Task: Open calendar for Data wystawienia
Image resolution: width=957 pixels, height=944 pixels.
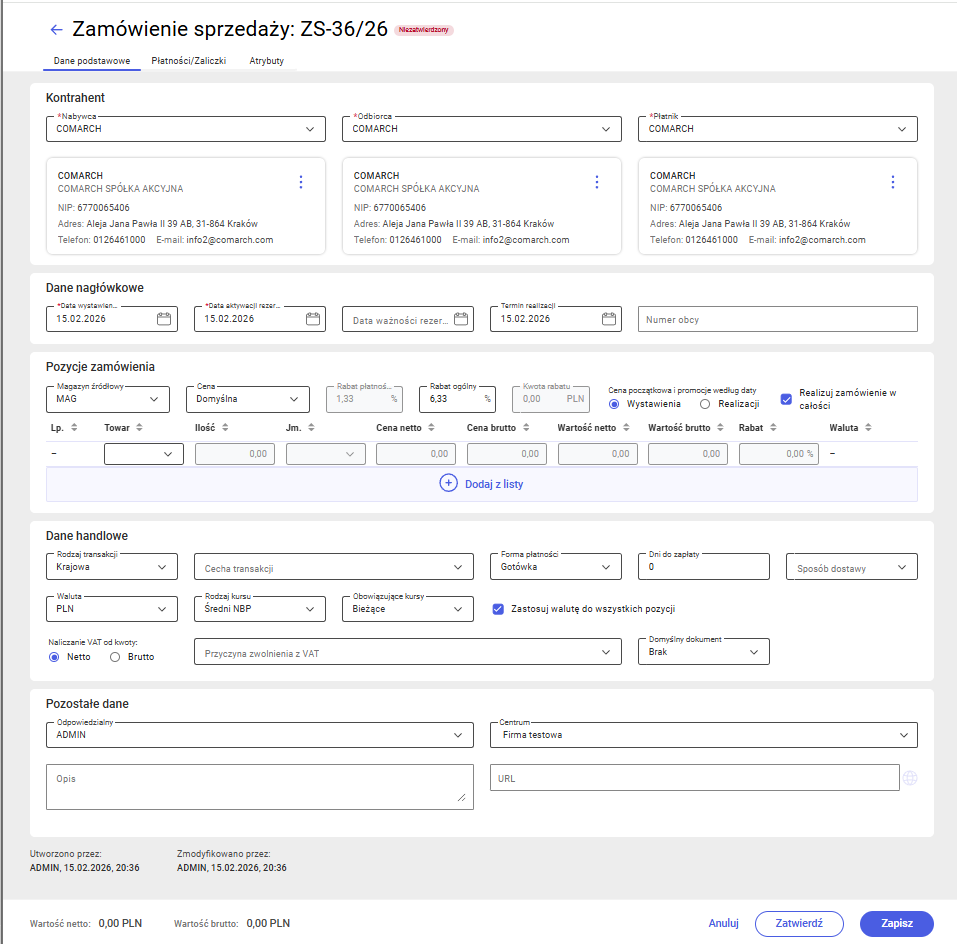Action: click(164, 319)
